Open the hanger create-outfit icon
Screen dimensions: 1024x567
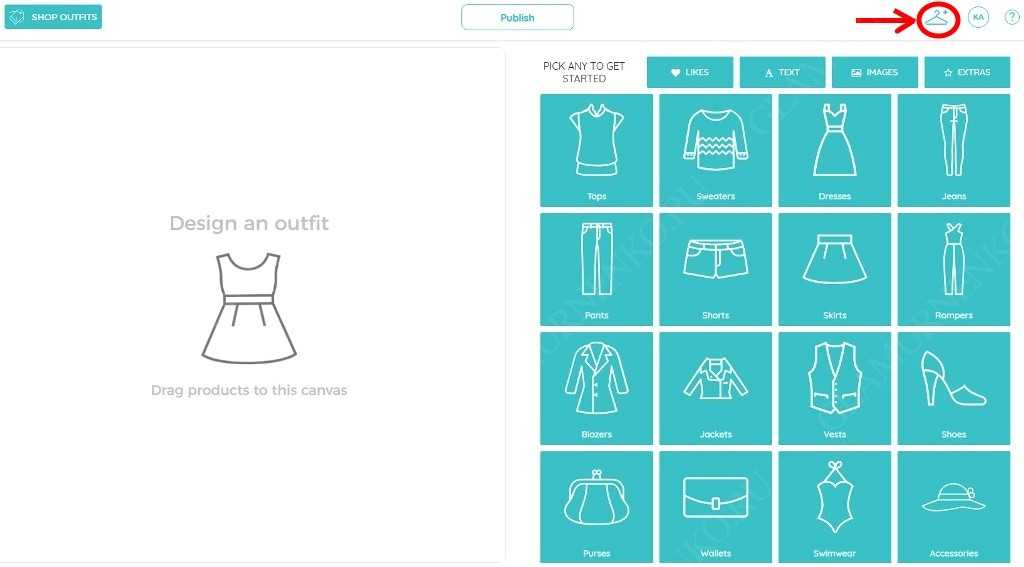(x=936, y=18)
